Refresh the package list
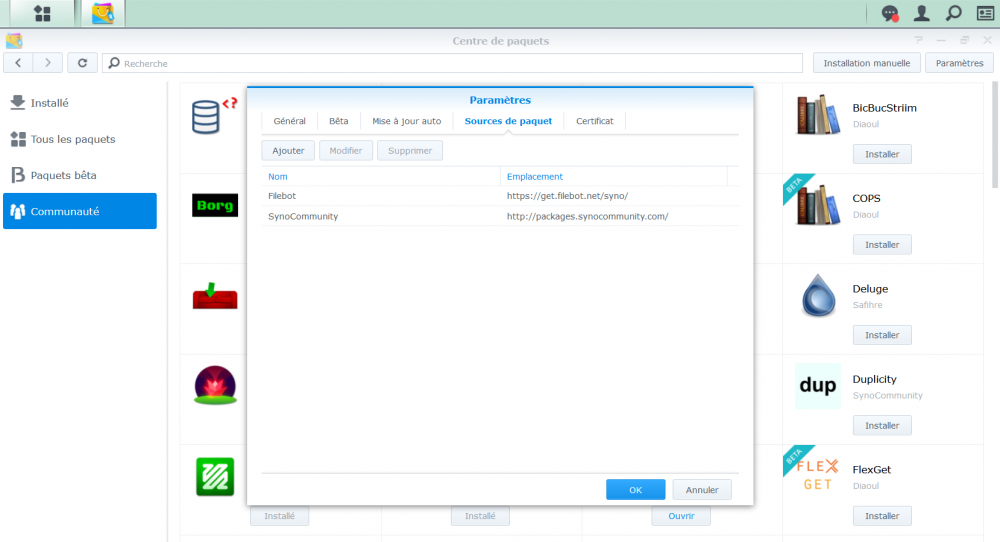Viewport: 1000px width, 542px height. [82, 62]
